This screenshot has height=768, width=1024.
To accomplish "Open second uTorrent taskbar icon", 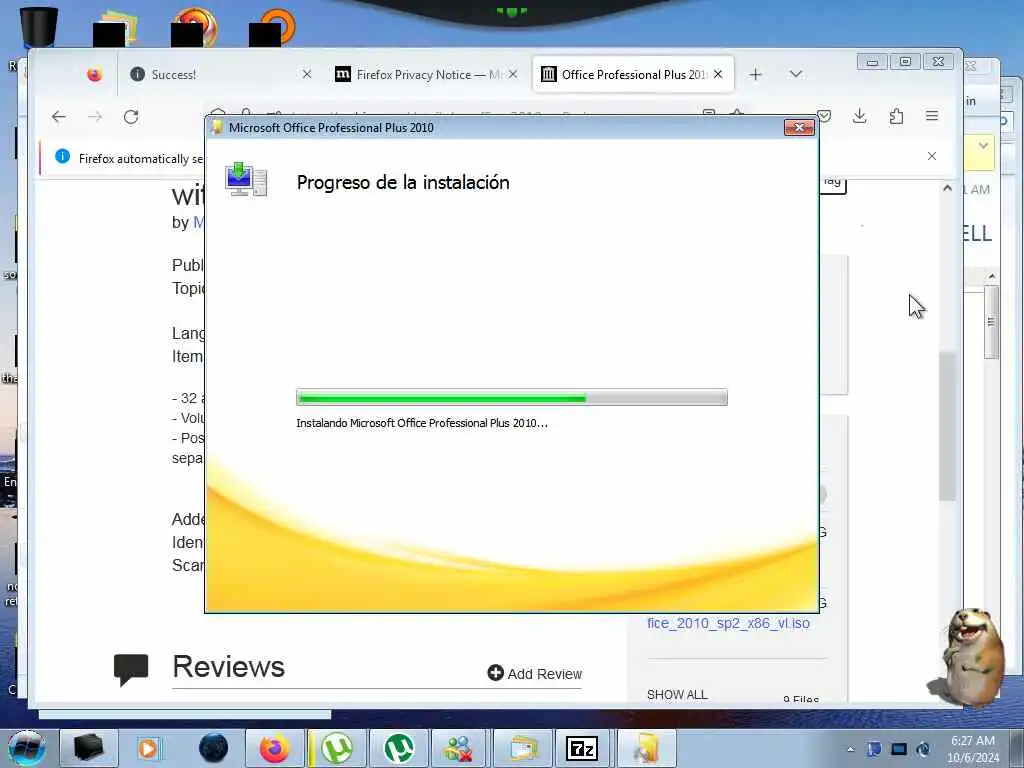I will (399, 748).
